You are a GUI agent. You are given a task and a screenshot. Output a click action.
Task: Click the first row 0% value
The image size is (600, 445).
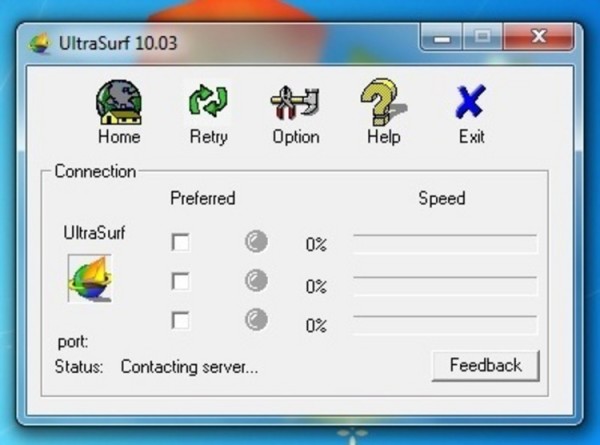pyautogui.click(x=316, y=245)
